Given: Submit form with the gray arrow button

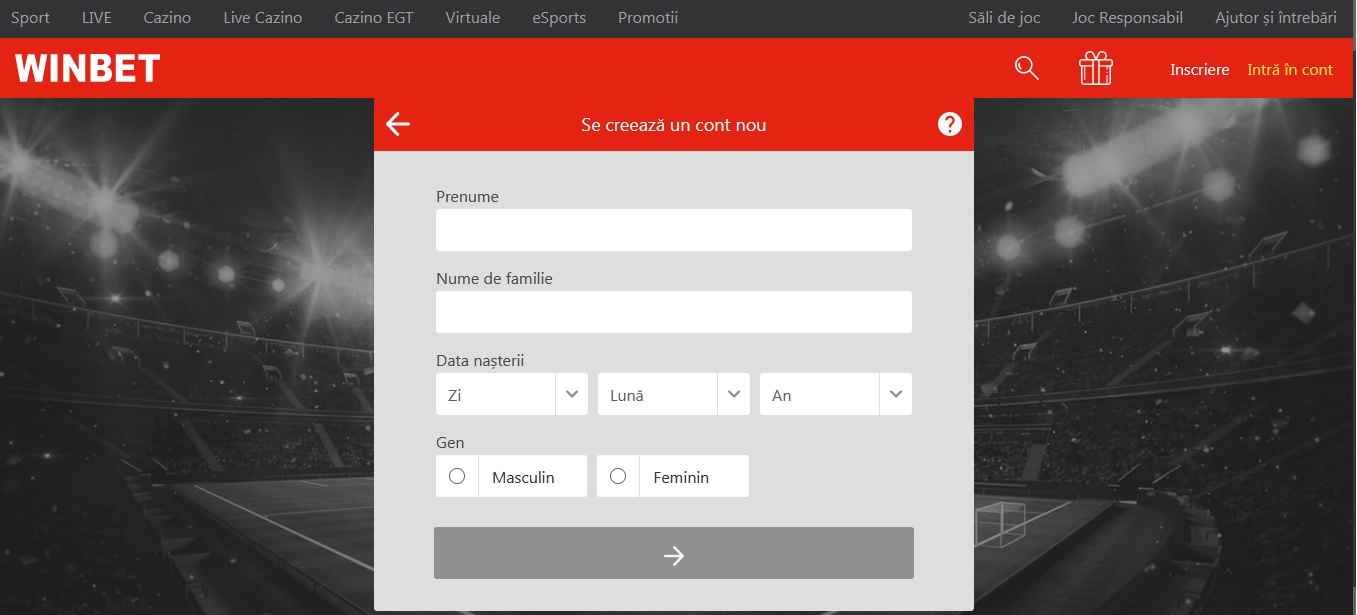Looking at the screenshot, I should pyautogui.click(x=674, y=553).
